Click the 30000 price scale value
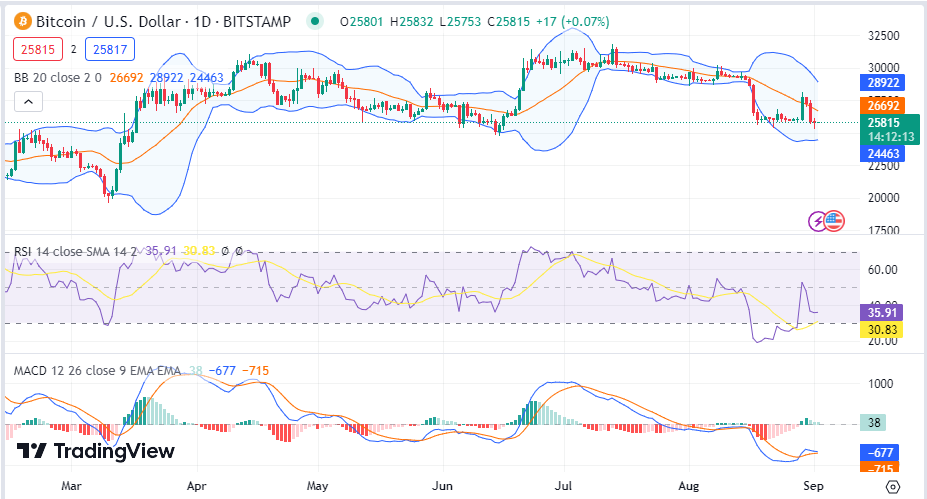 point(883,68)
